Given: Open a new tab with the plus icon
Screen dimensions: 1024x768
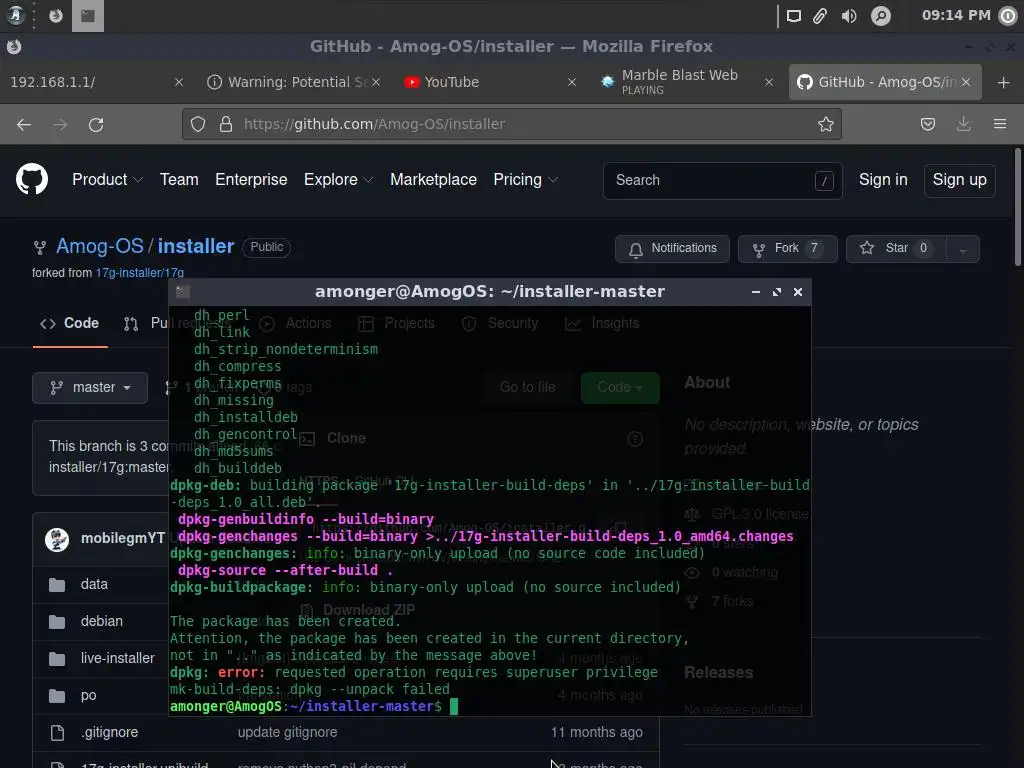Looking at the screenshot, I should [1004, 82].
